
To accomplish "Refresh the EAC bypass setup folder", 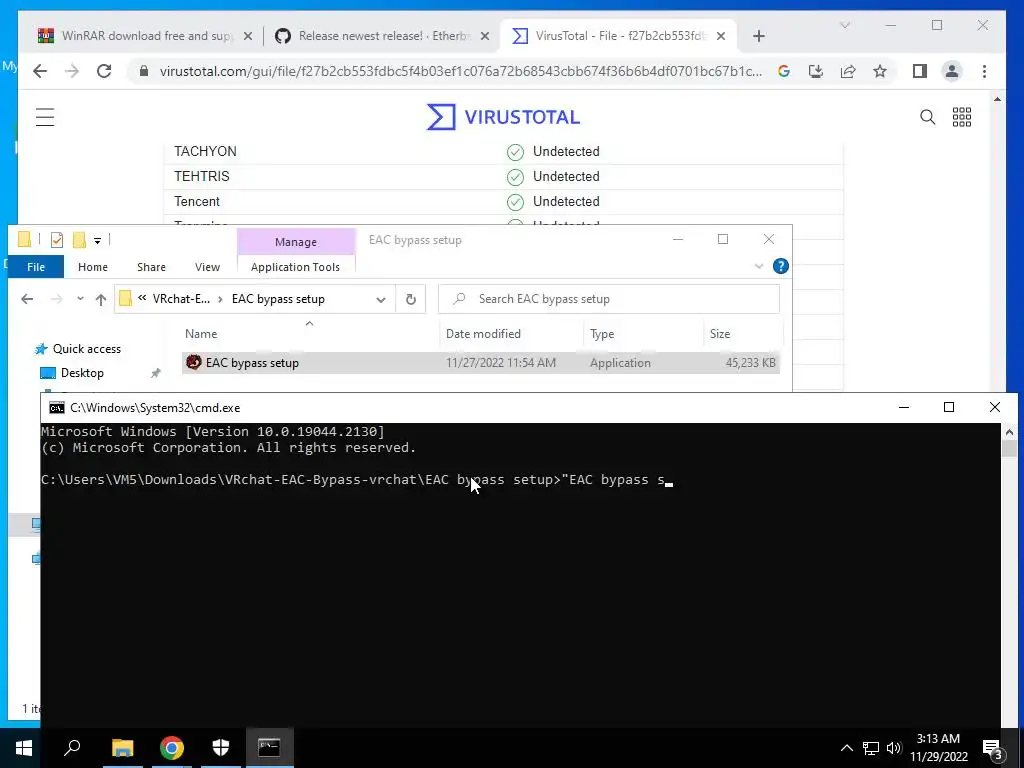I will (411, 299).
